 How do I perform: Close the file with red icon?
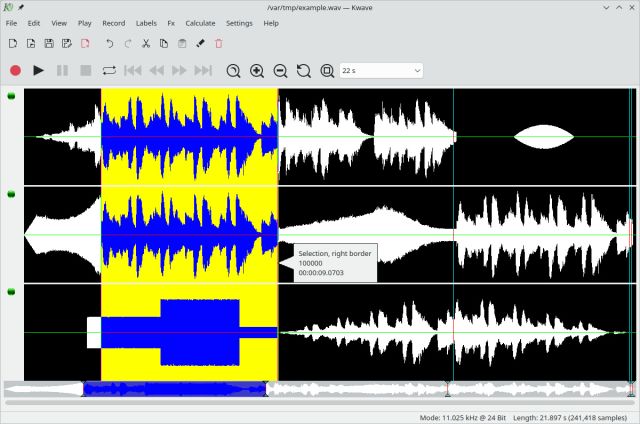point(85,43)
